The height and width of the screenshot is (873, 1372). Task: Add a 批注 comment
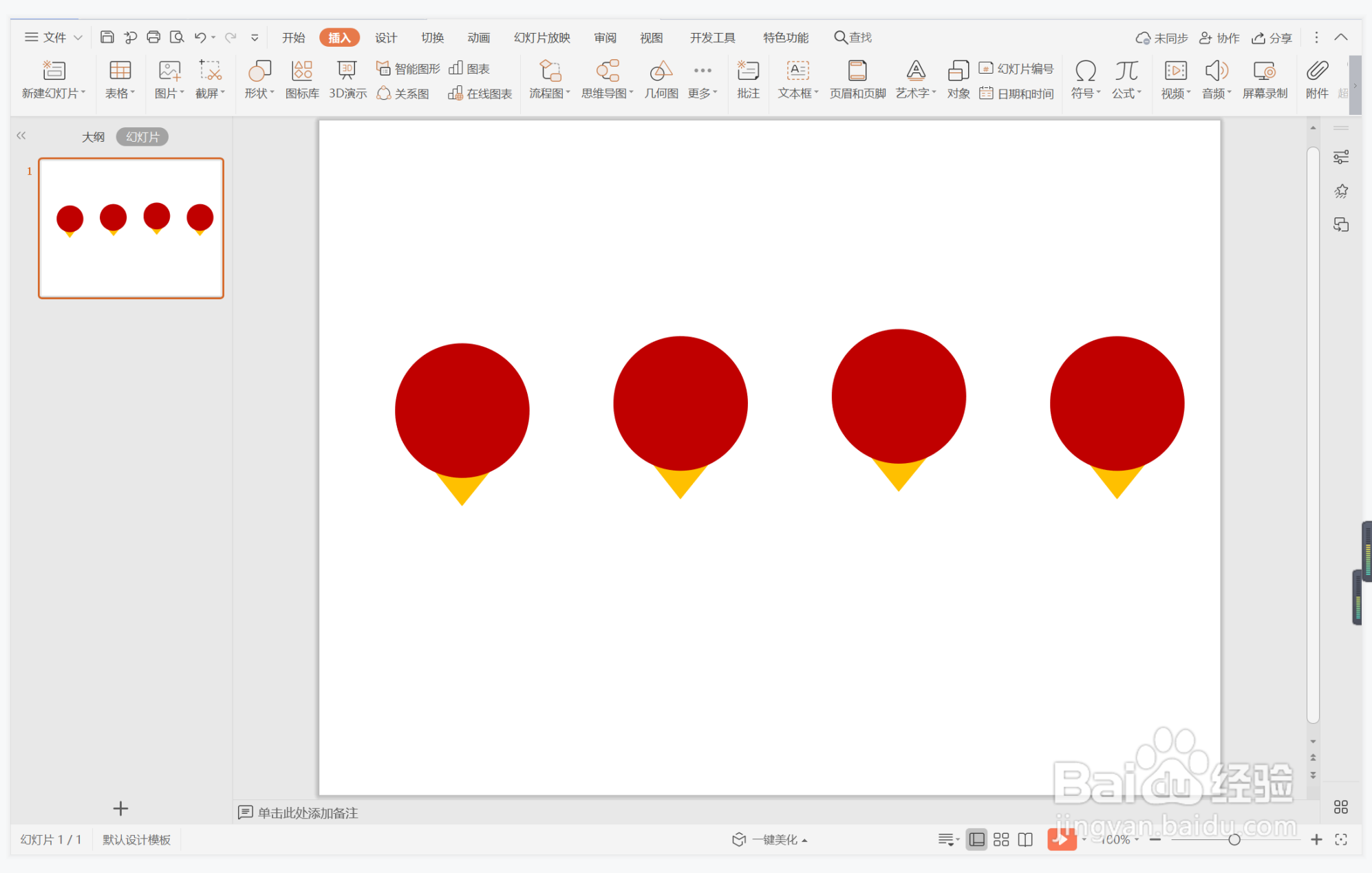coord(748,80)
